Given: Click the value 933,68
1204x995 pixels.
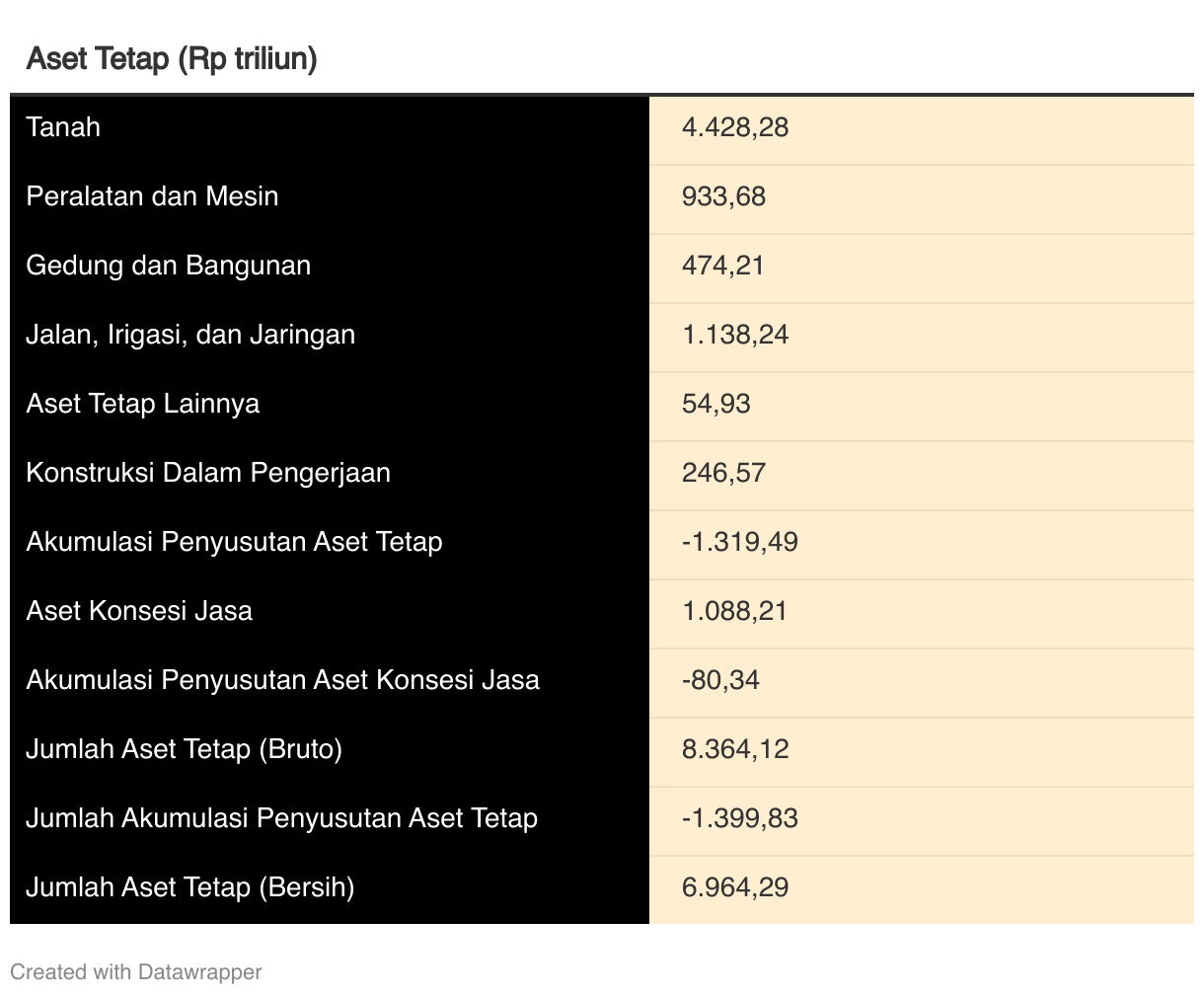Looking at the screenshot, I should click(723, 196).
